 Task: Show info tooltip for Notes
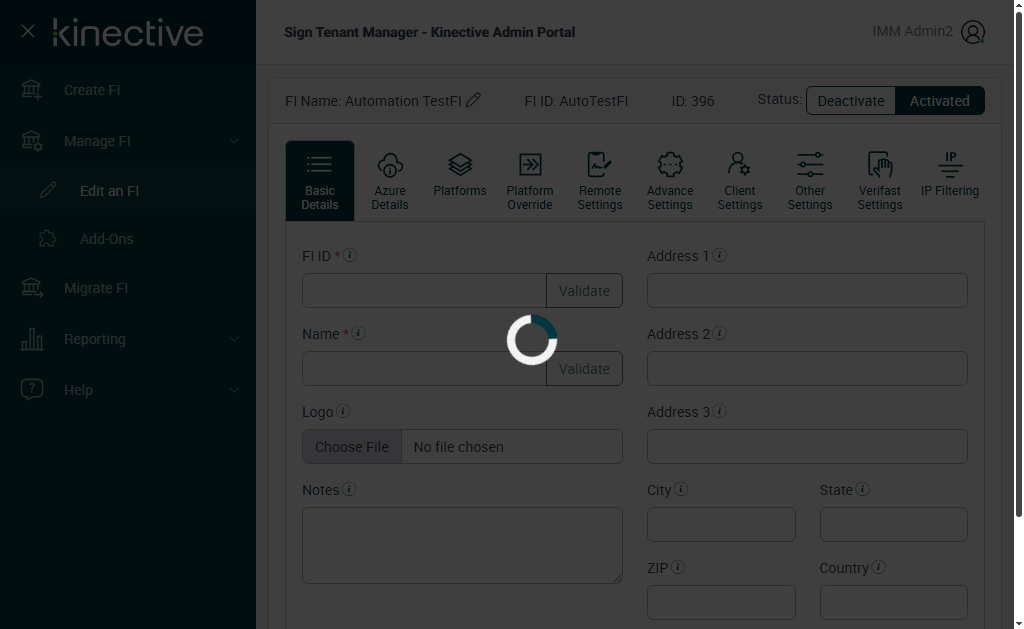point(349,489)
